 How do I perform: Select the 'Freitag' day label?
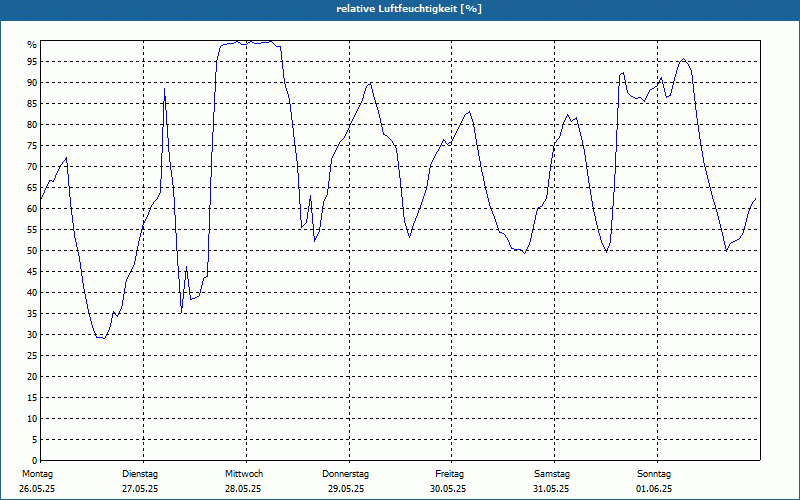pos(449,474)
